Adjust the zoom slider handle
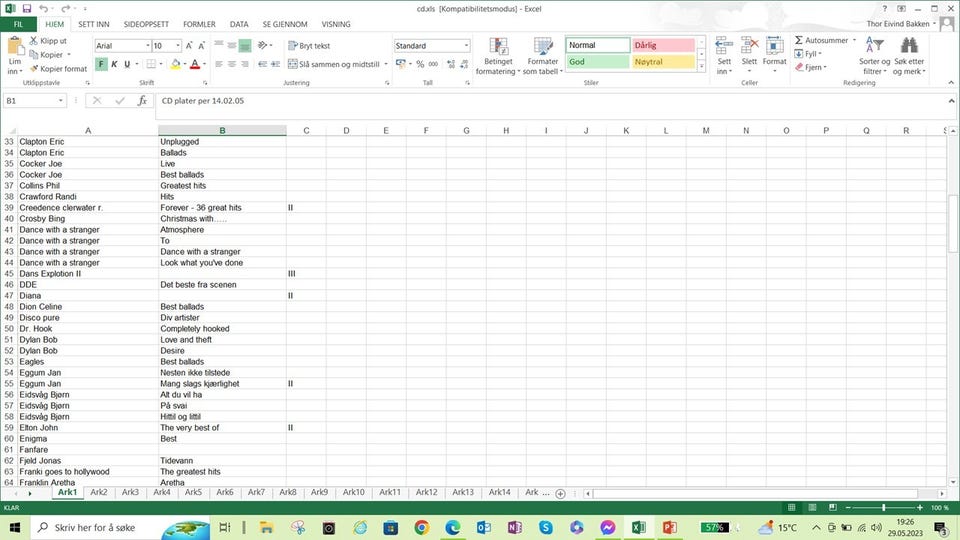Image resolution: width=960 pixels, height=540 pixels. click(883, 508)
